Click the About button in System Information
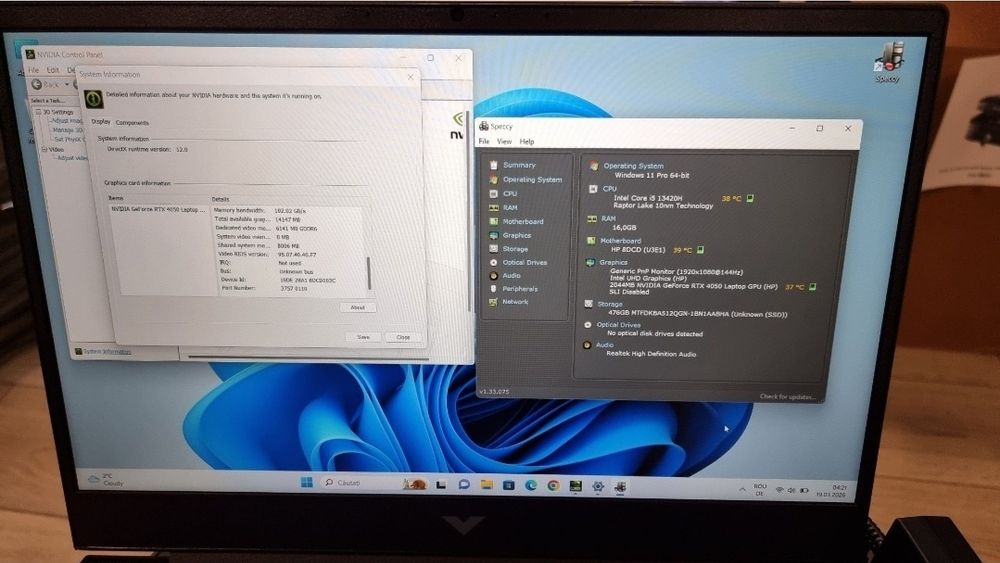1000x563 pixels. pyautogui.click(x=357, y=307)
